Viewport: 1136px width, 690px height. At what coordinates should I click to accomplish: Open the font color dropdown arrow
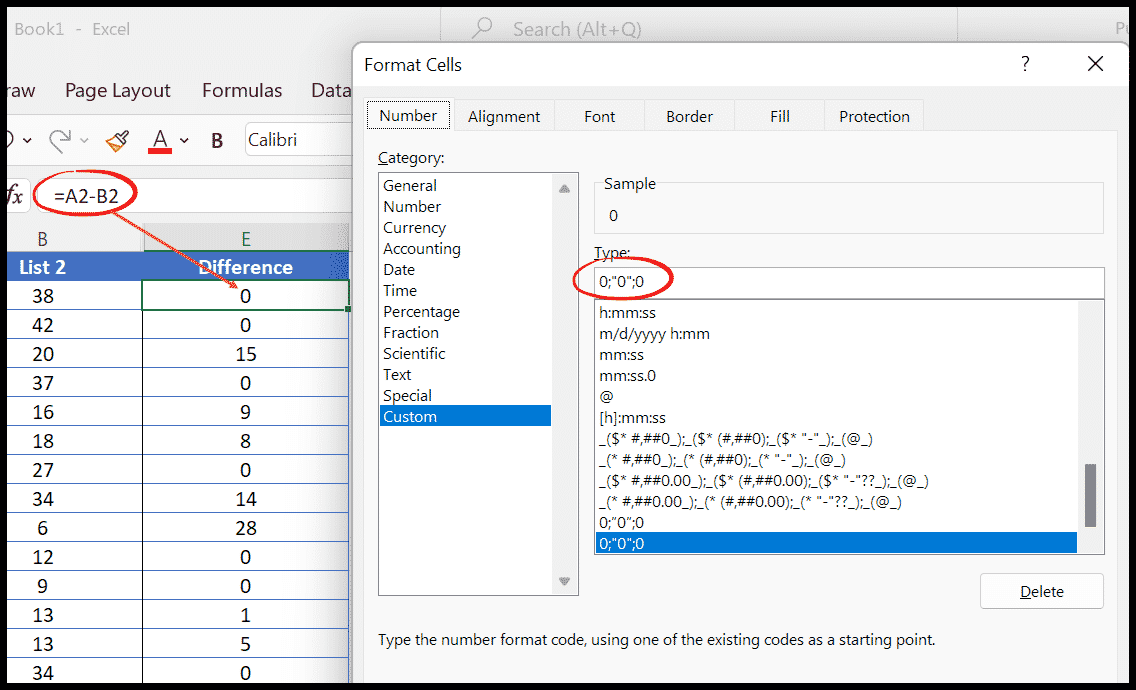pos(185,141)
